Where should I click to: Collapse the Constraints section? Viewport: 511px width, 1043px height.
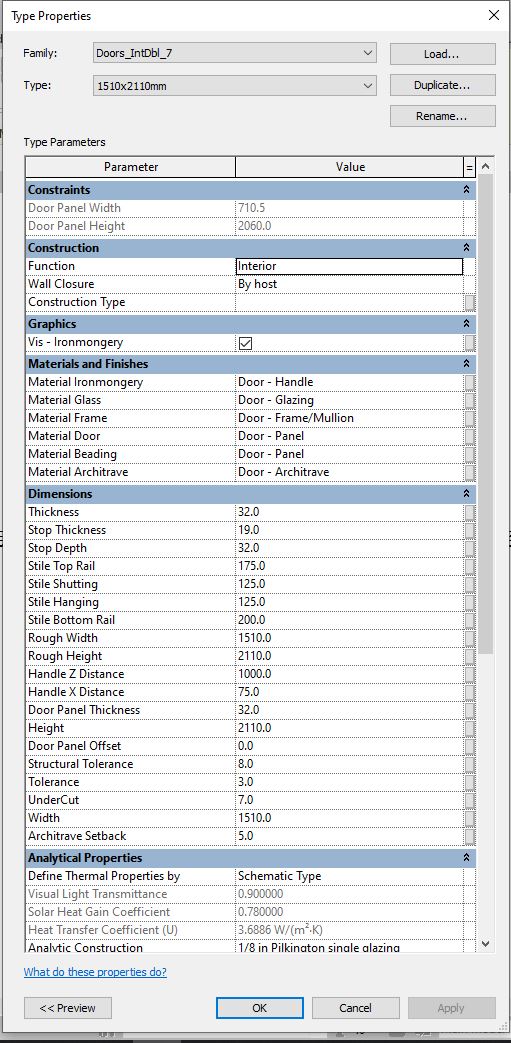466,190
